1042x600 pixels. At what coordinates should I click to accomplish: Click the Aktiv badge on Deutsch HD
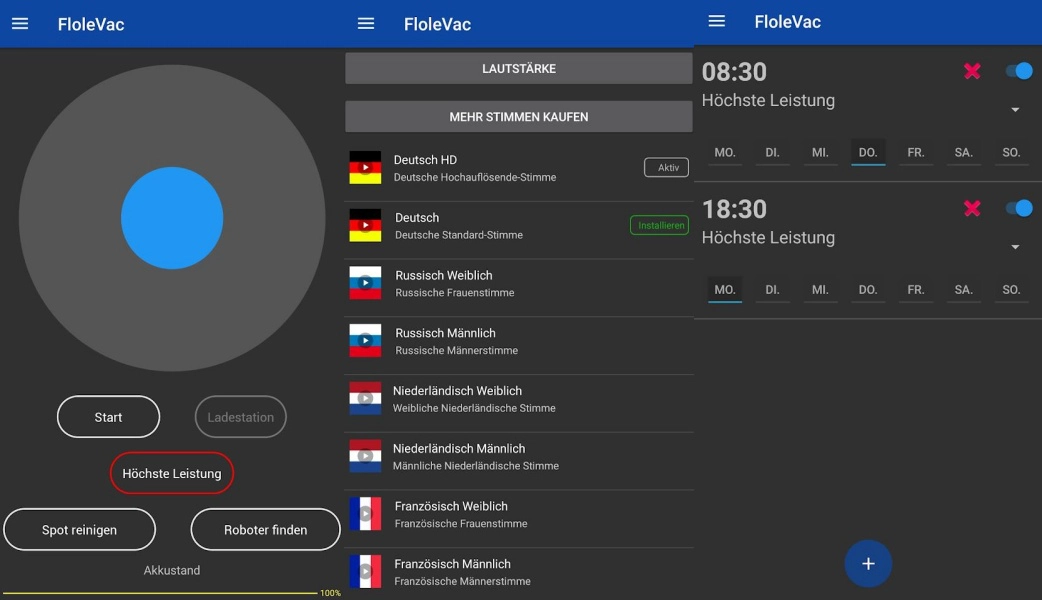667,167
